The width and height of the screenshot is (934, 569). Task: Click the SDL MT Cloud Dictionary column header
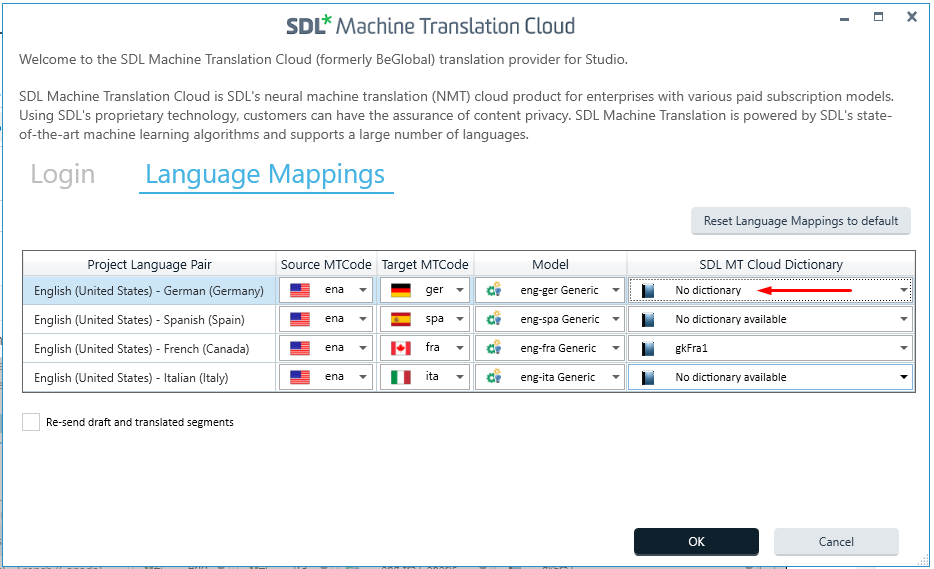pyautogui.click(x=771, y=265)
